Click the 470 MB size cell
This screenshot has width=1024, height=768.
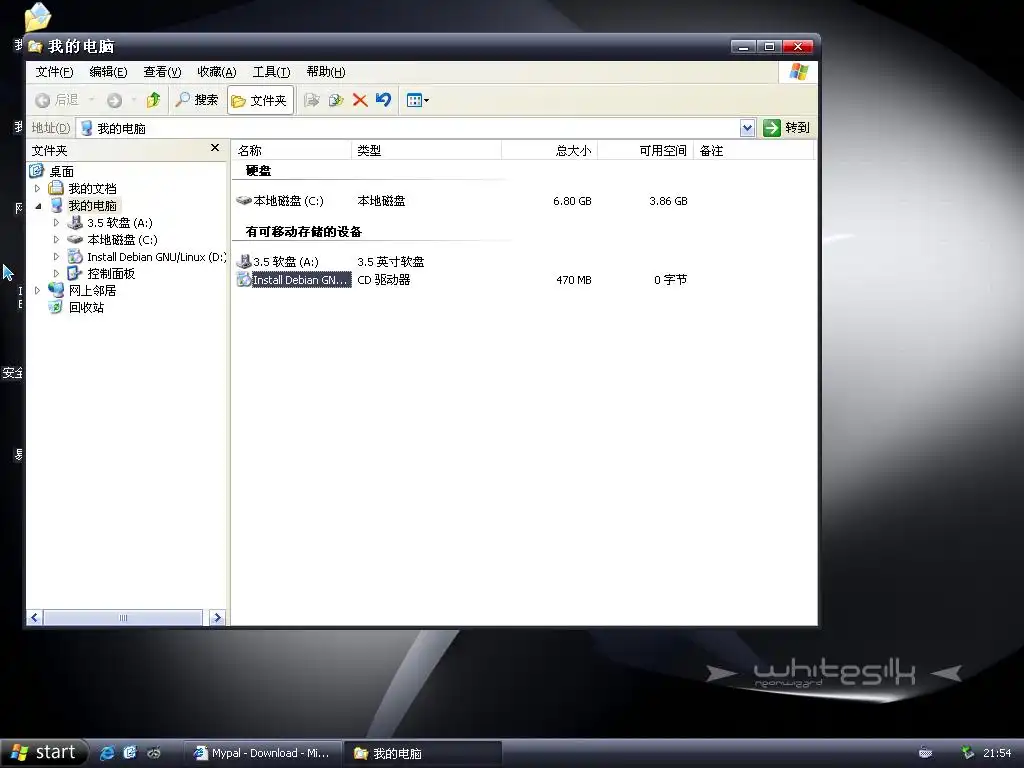click(573, 280)
